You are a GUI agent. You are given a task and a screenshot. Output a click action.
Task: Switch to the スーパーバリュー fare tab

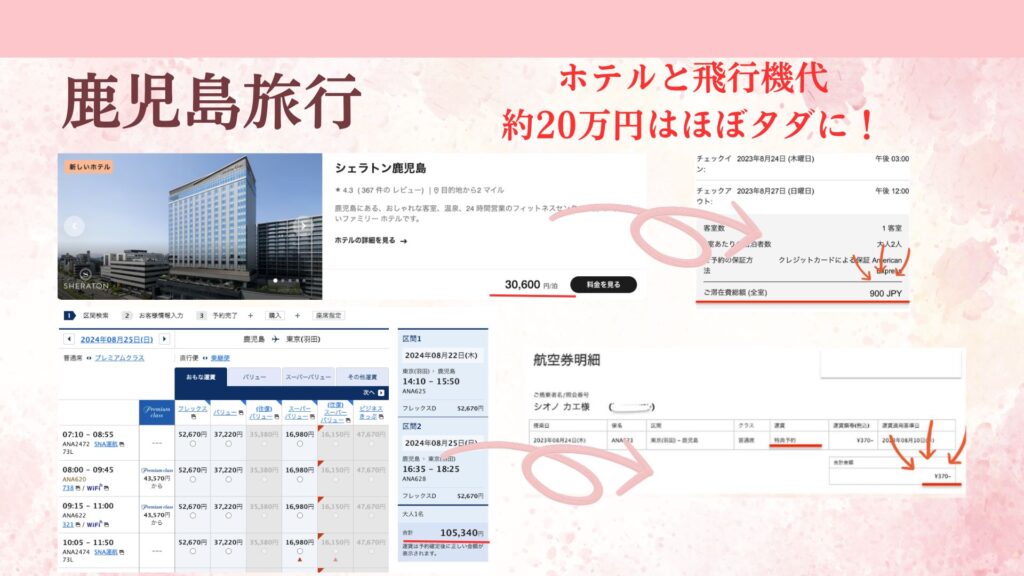(x=308, y=377)
